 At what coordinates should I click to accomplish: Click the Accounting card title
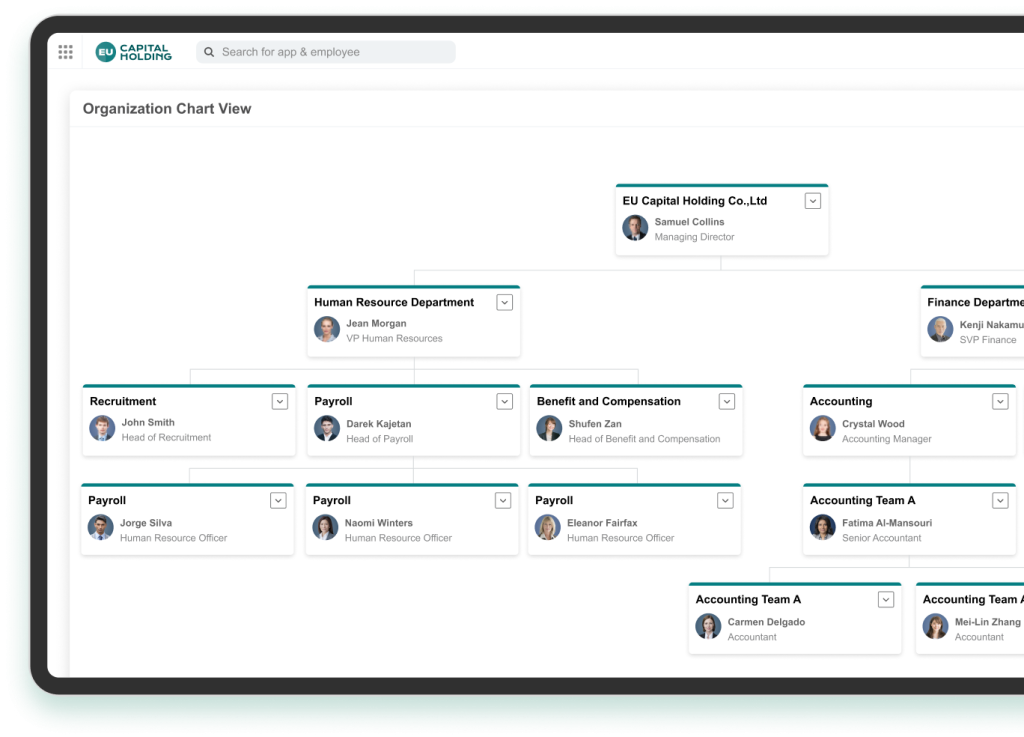tap(840, 401)
